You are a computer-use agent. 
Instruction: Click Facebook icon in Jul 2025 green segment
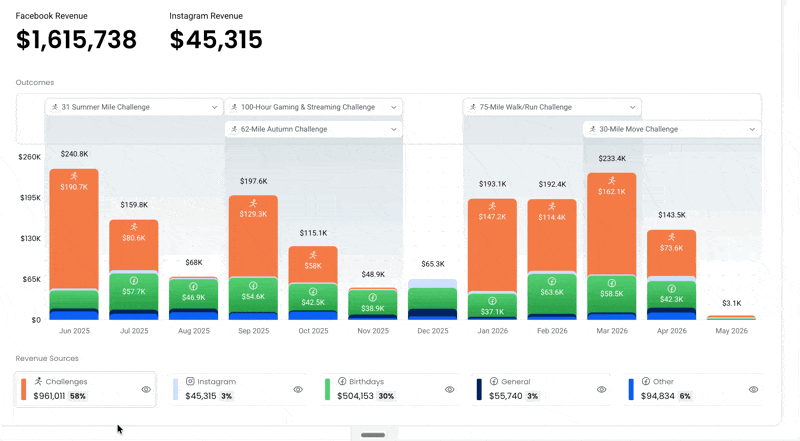pos(134,281)
